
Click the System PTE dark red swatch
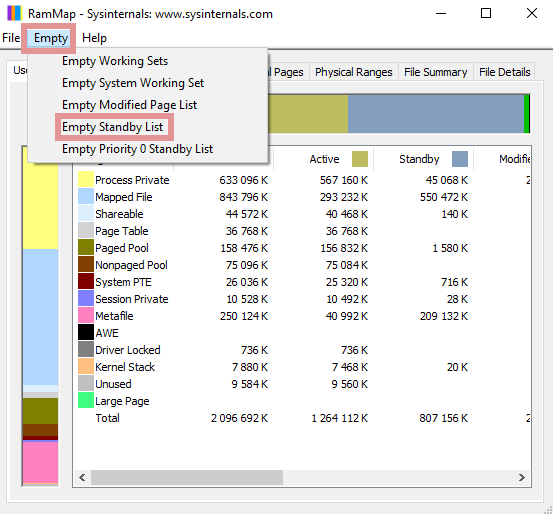click(x=86, y=281)
